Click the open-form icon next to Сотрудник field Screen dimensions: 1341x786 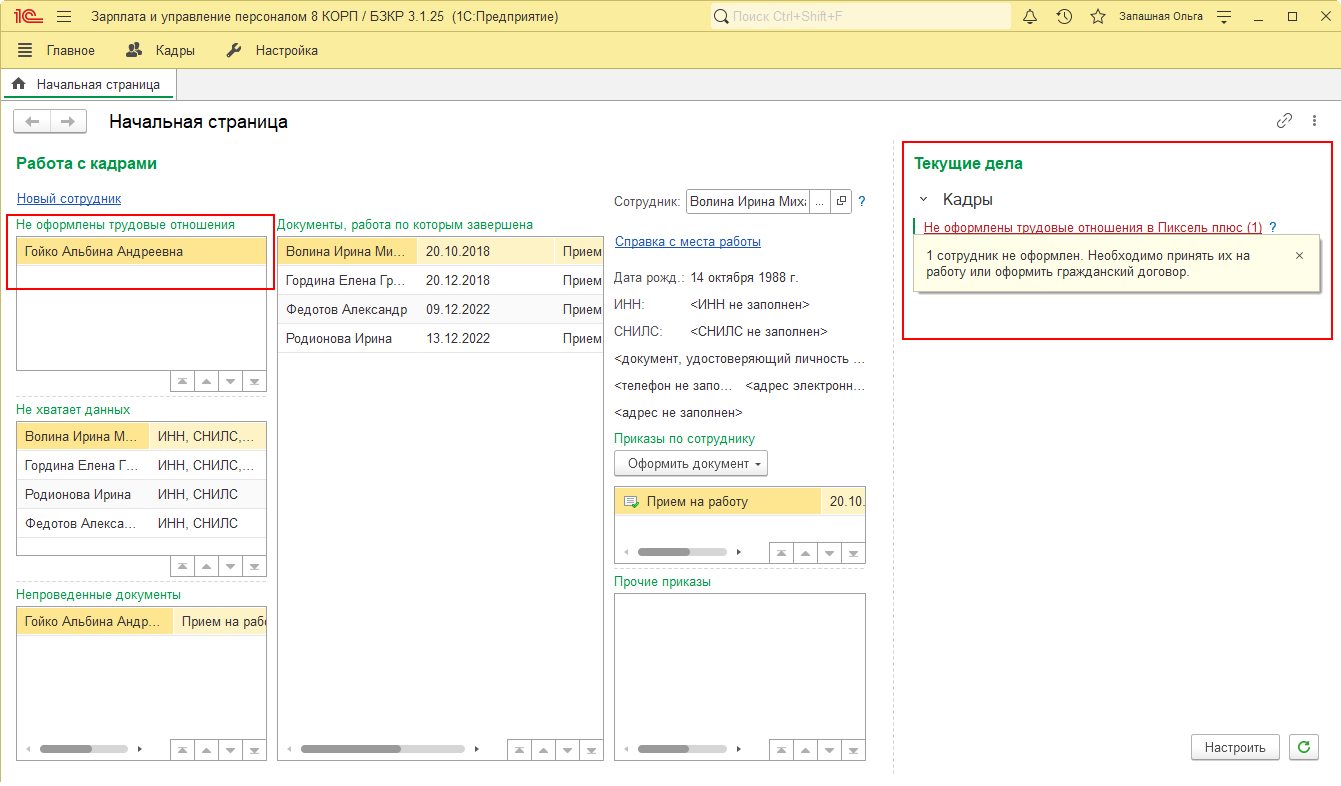[x=841, y=201]
